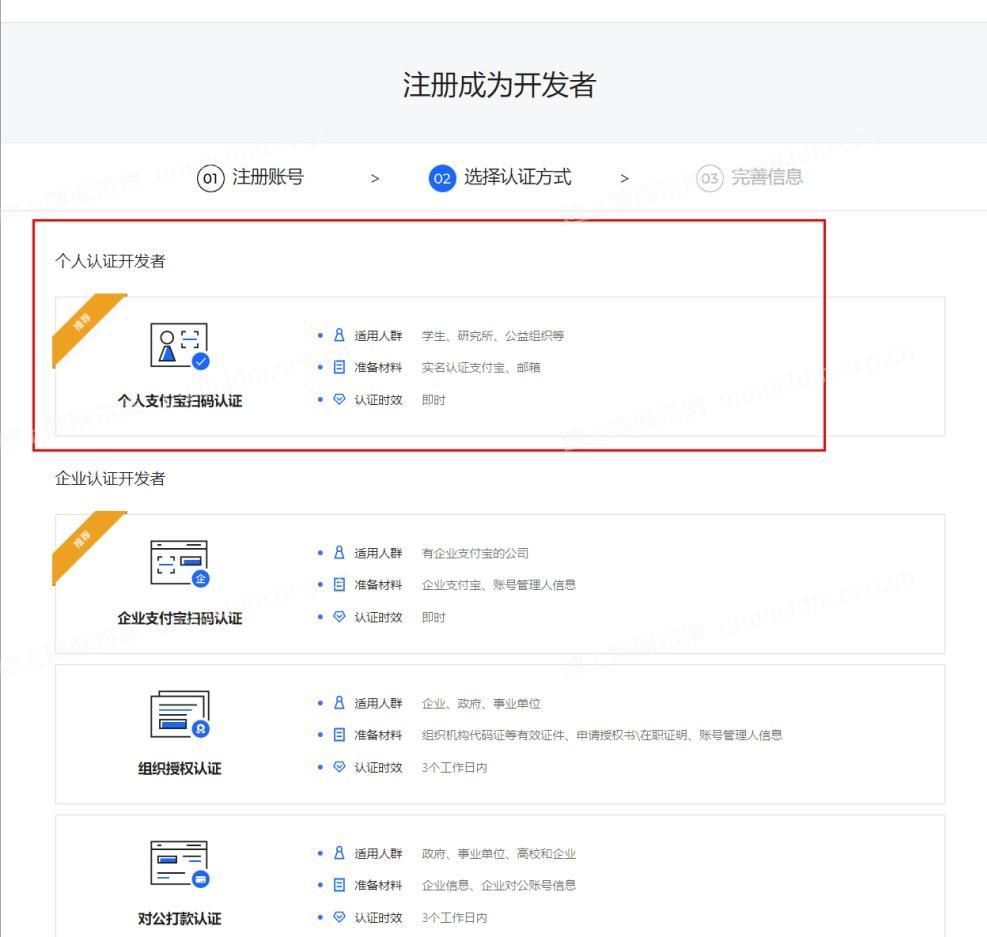Click shield icon in 对公打款认证 card
Image resolution: width=987 pixels, height=937 pixels.
(x=339, y=917)
